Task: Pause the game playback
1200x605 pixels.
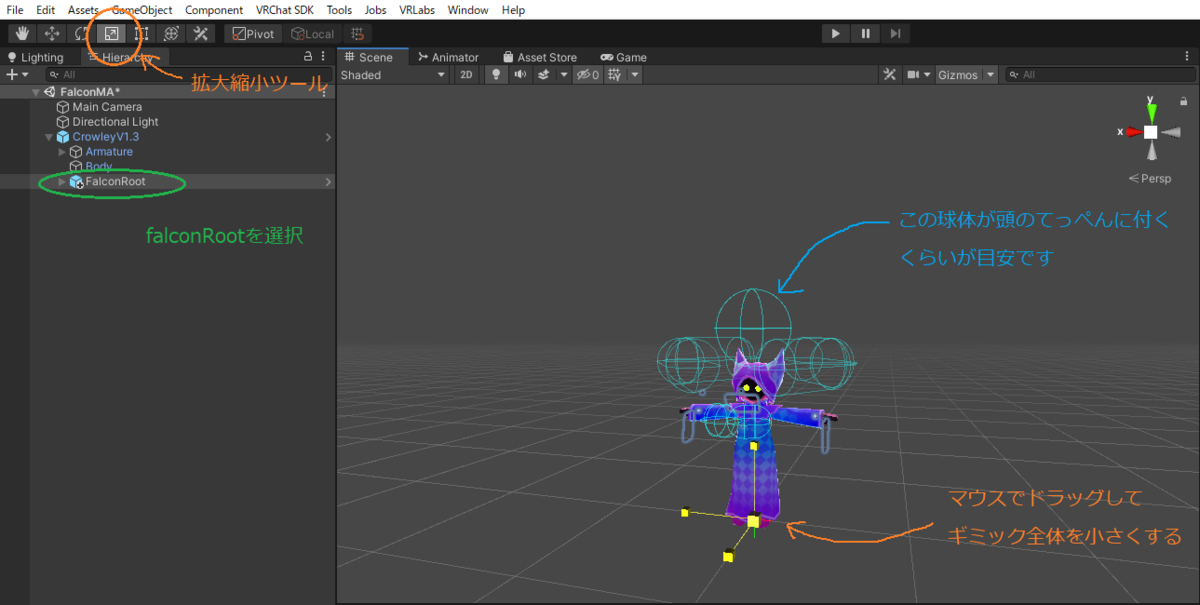Action: point(866,33)
